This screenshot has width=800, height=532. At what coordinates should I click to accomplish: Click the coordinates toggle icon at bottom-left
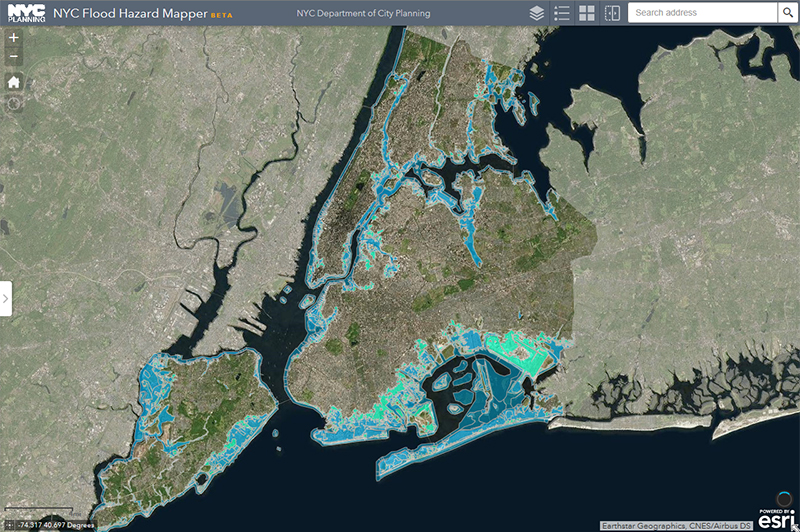click(9, 524)
